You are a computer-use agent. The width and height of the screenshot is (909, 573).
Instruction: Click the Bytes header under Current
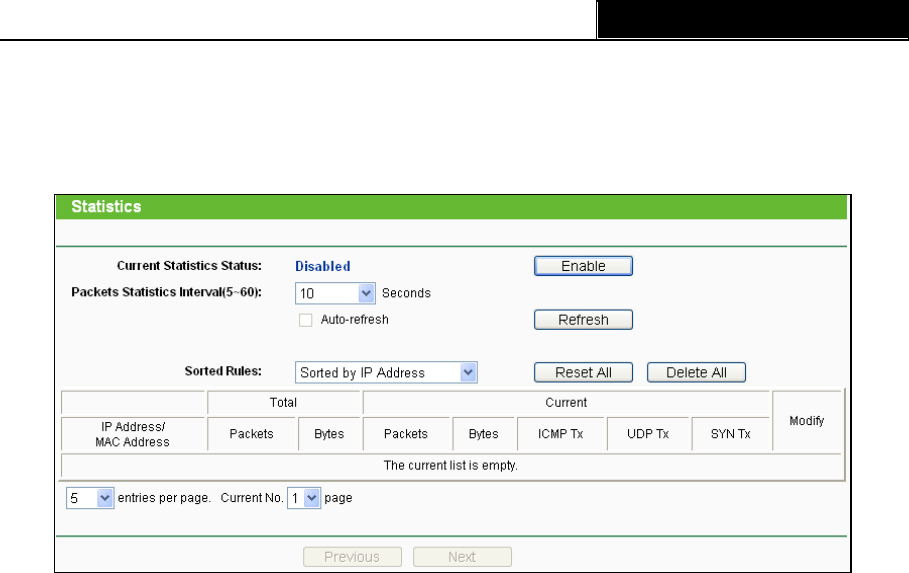[x=483, y=434]
